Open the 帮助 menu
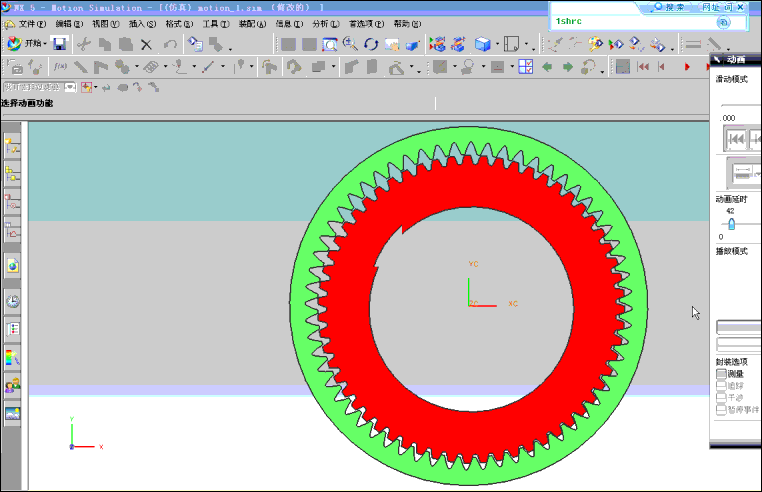The image size is (762, 492). pos(407,24)
